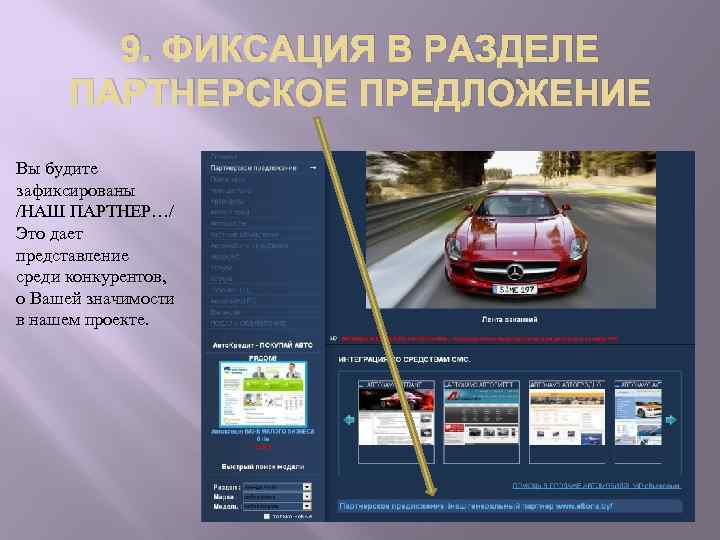Screen dimensions: 720x540
Task: Click the Быстрый поиск модели heading
Action: [263, 467]
